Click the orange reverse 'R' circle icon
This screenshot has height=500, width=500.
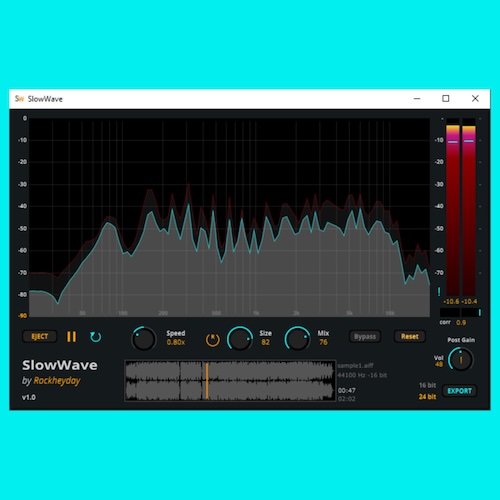point(212,340)
